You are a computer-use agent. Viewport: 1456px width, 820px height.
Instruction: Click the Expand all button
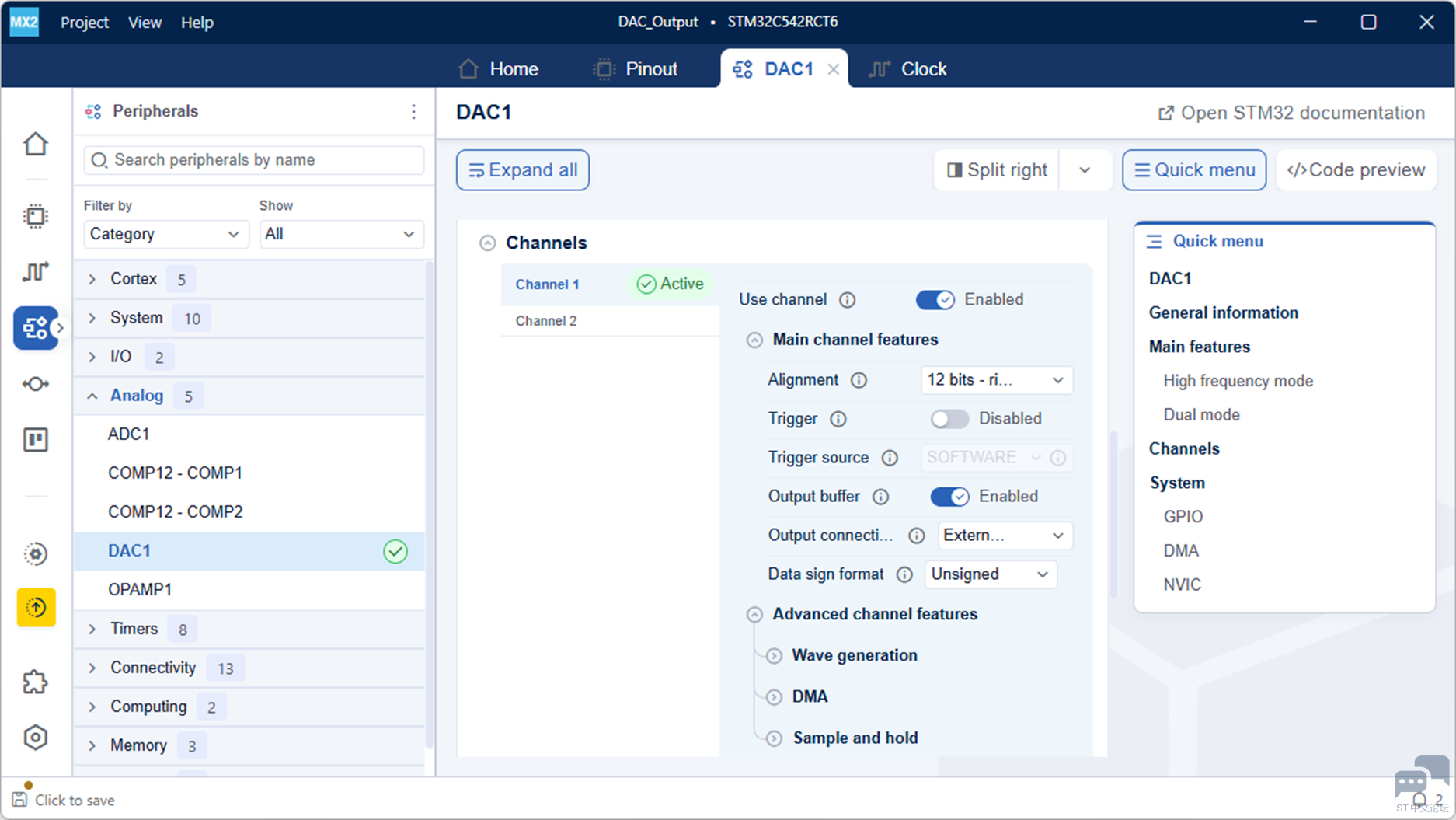coord(523,170)
